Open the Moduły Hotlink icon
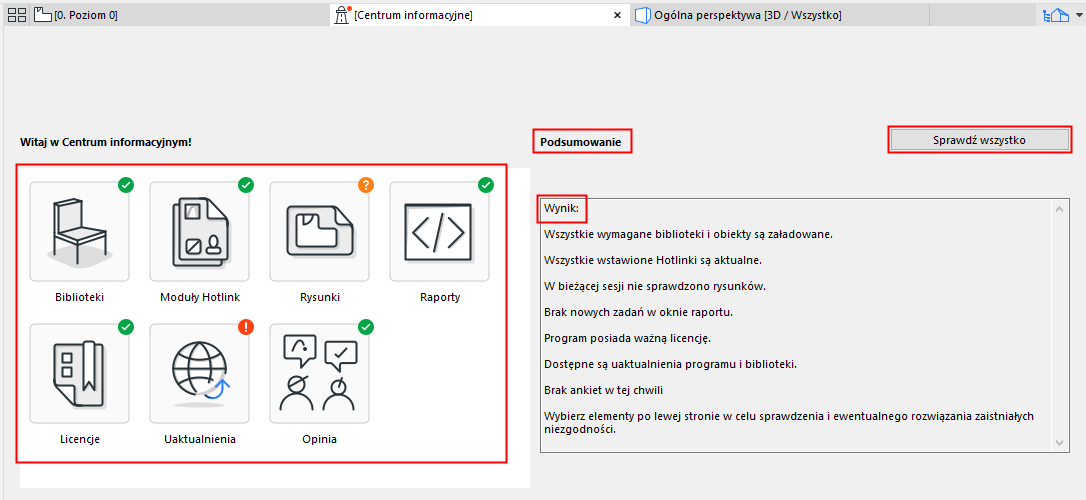This screenshot has width=1086, height=500. (x=199, y=231)
